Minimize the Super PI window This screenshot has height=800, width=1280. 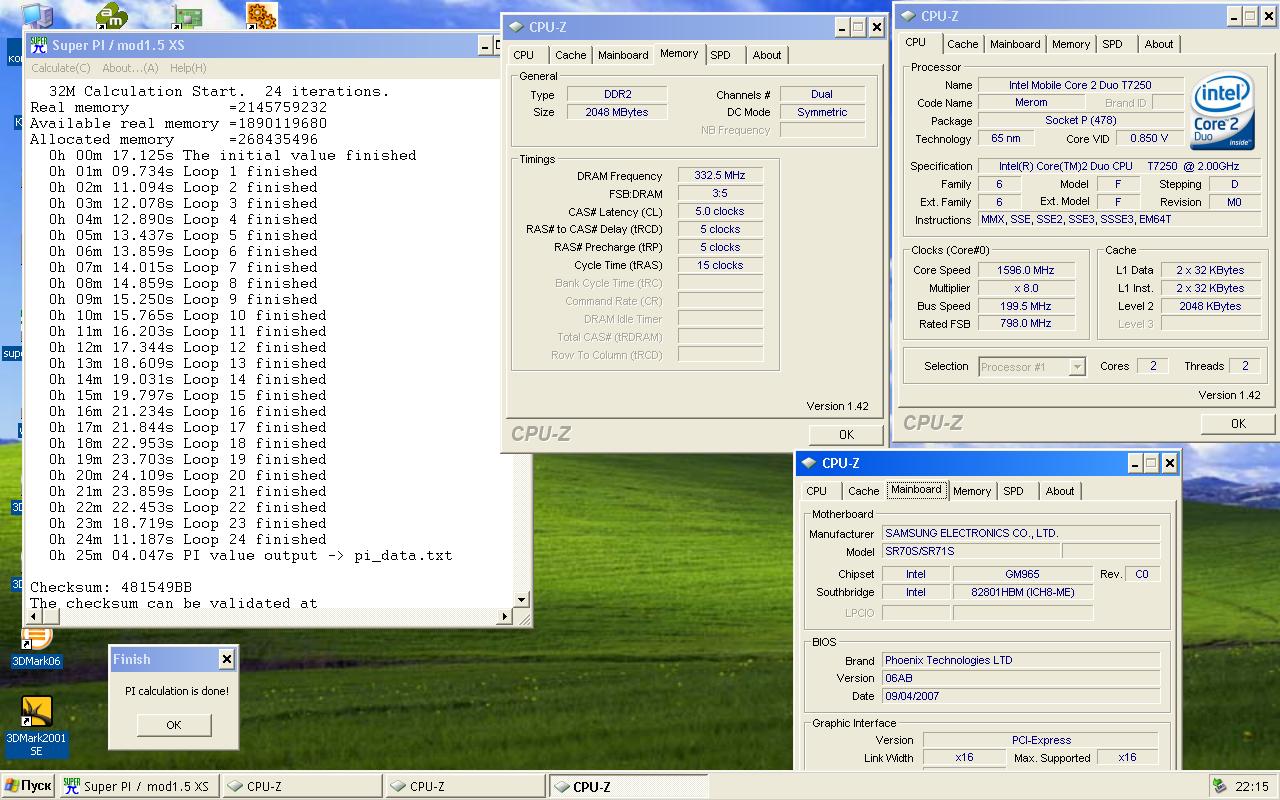(x=485, y=45)
